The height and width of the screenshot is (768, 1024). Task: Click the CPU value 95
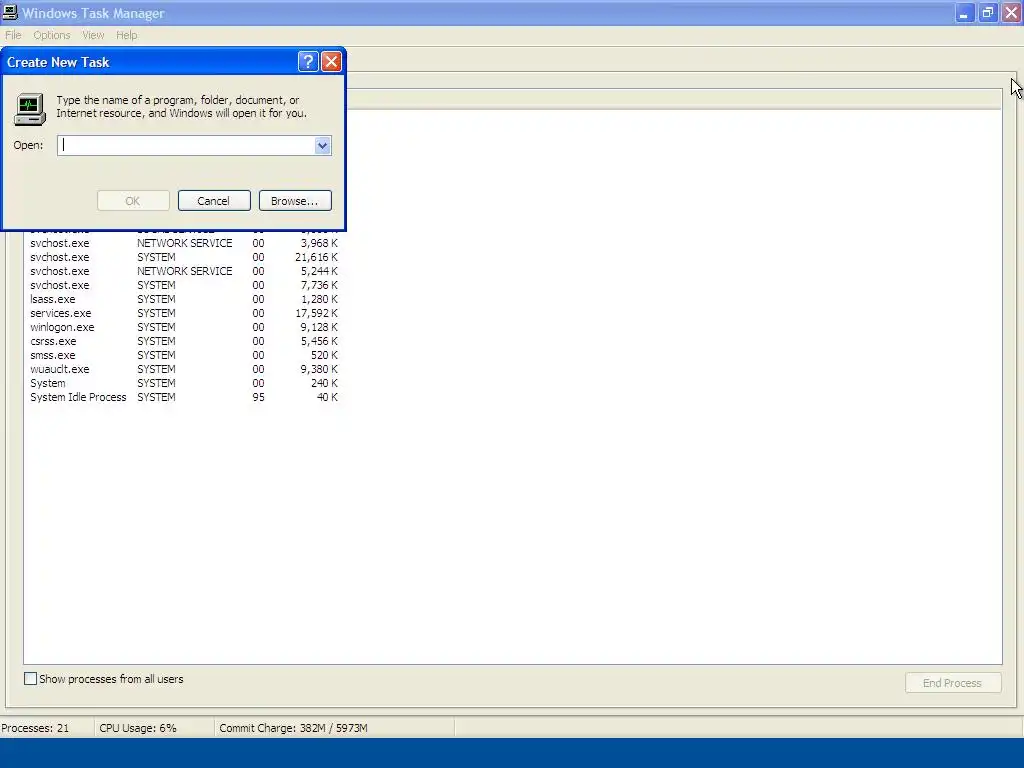pyautogui.click(x=259, y=397)
